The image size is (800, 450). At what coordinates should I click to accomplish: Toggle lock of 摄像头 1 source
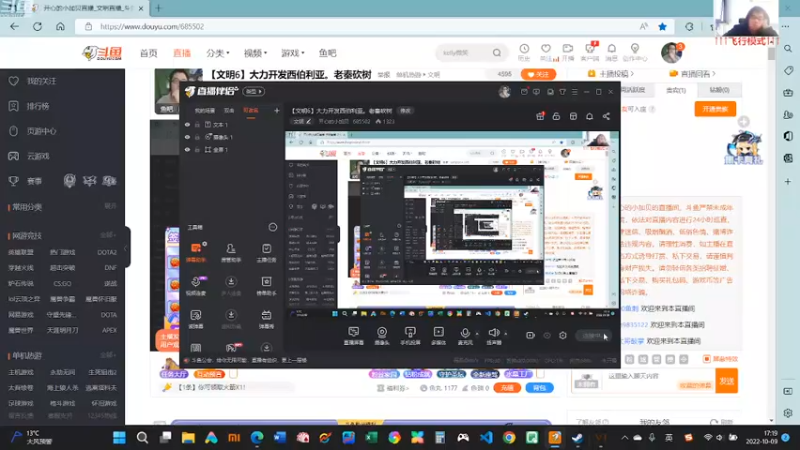(x=197, y=137)
